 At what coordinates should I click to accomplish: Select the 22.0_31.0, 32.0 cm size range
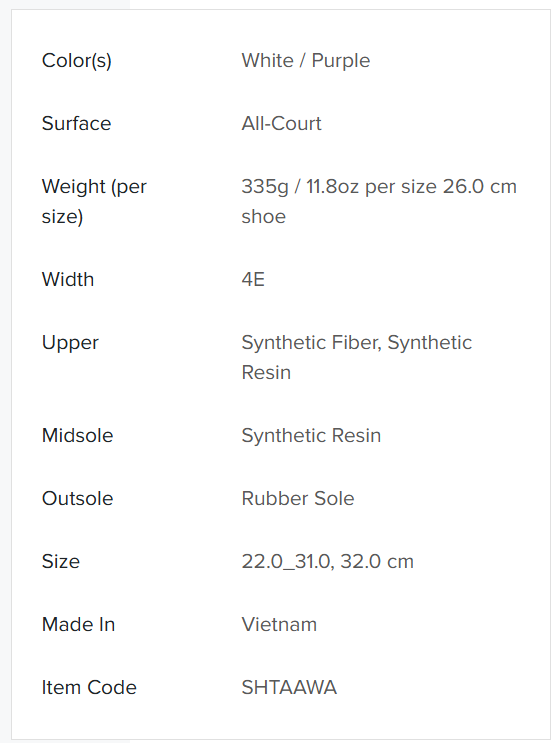coord(328,562)
